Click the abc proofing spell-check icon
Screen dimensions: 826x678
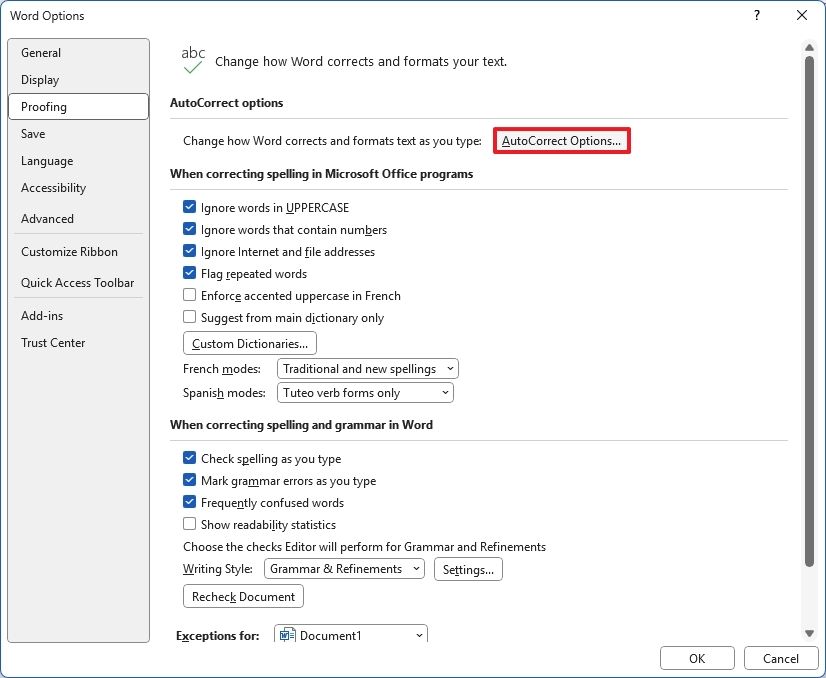(x=192, y=56)
